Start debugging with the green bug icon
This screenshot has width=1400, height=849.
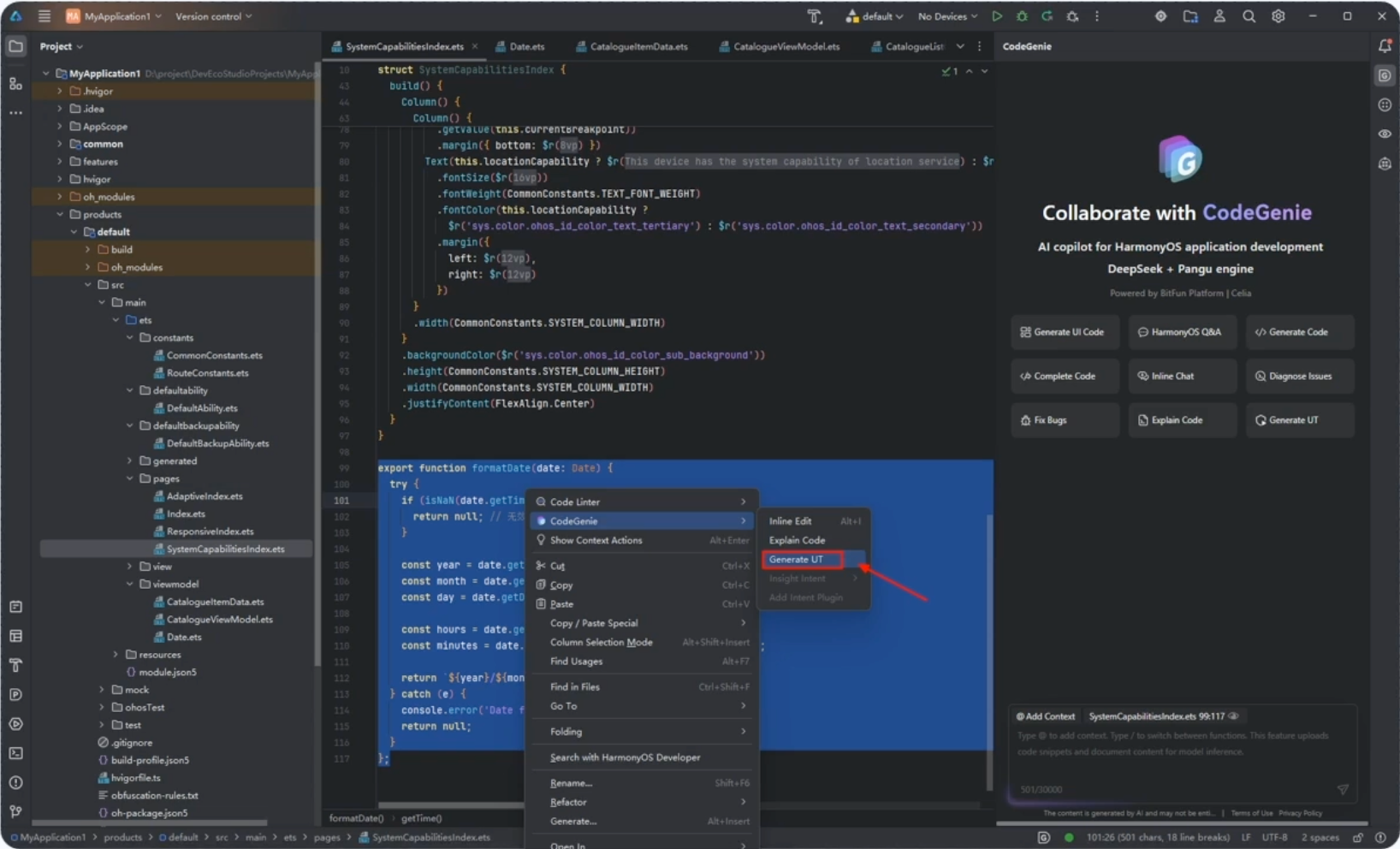(1022, 16)
